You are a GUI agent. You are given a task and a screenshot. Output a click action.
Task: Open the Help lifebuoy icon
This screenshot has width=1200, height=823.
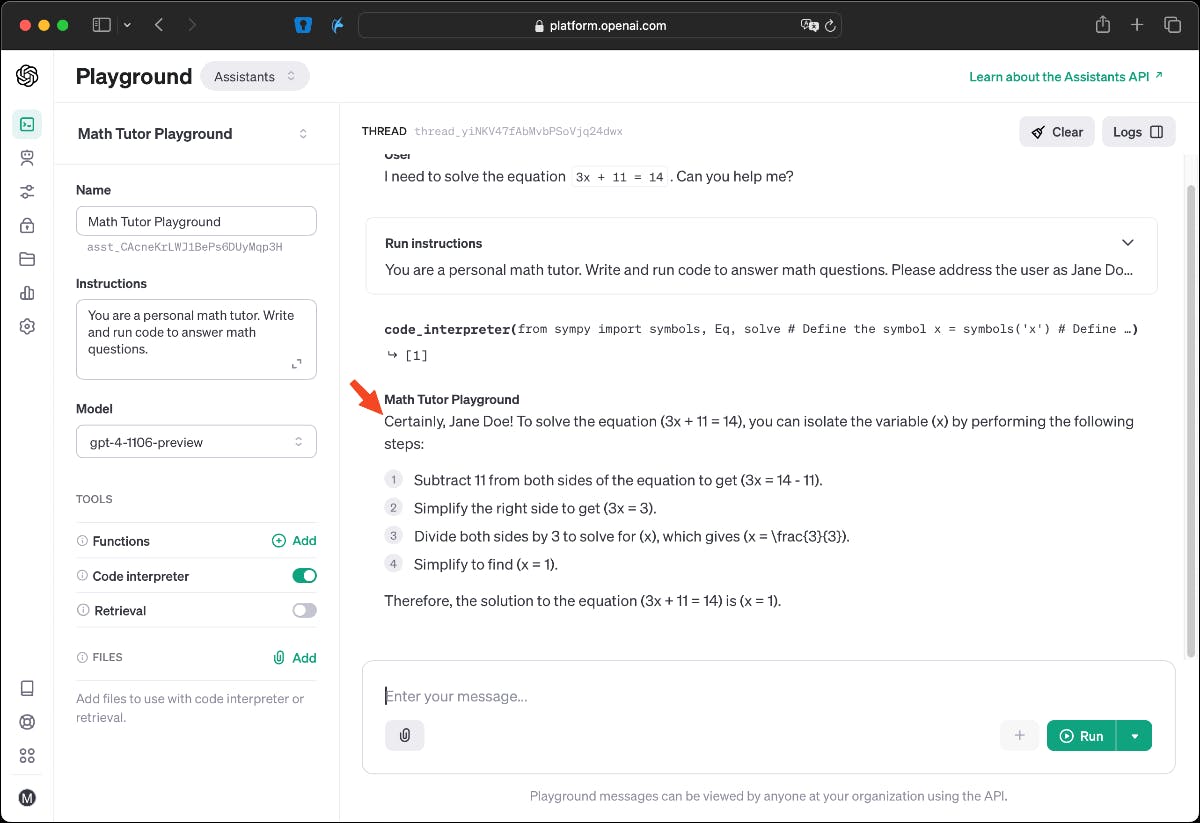coord(27,722)
